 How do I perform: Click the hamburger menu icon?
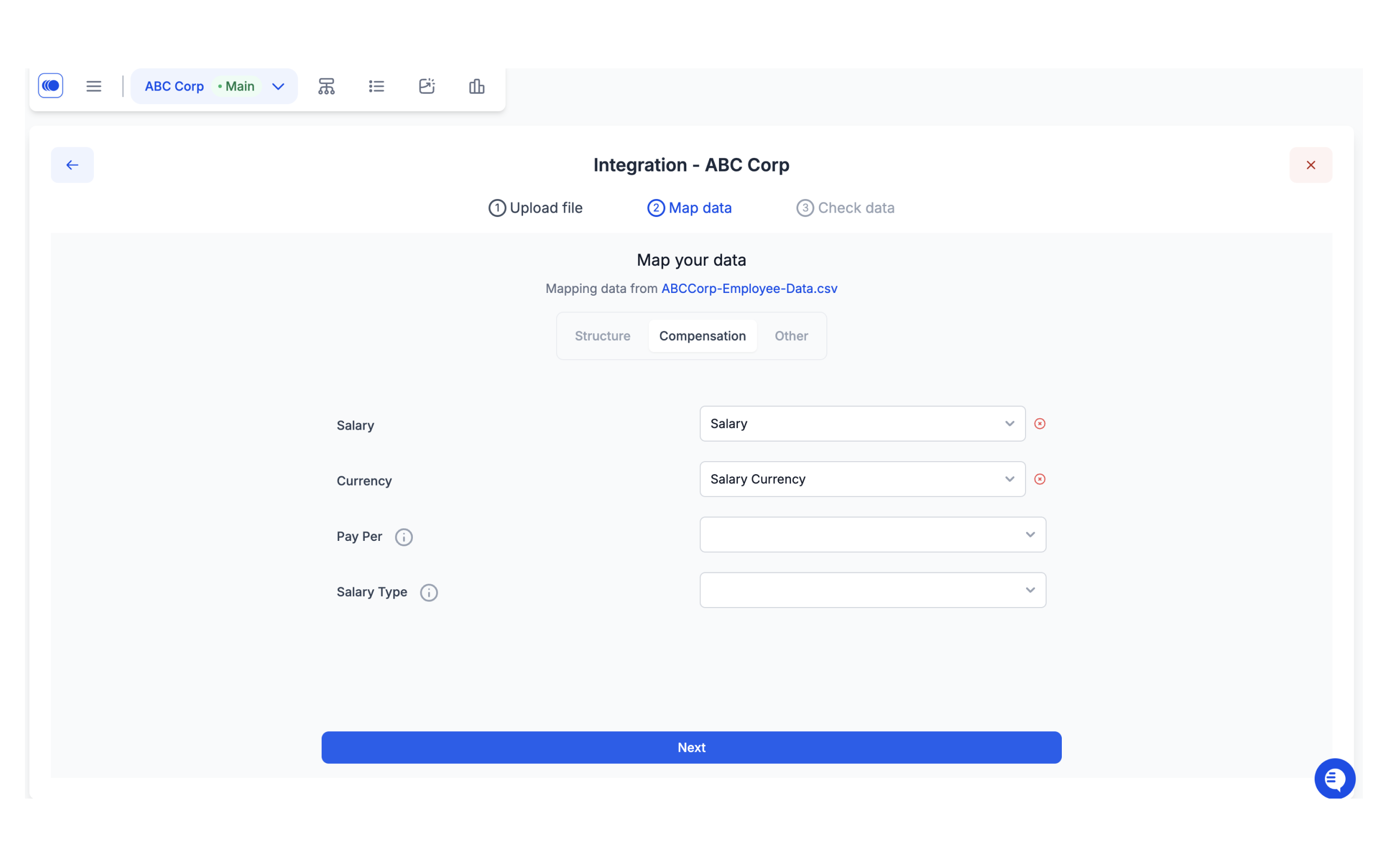(93, 86)
